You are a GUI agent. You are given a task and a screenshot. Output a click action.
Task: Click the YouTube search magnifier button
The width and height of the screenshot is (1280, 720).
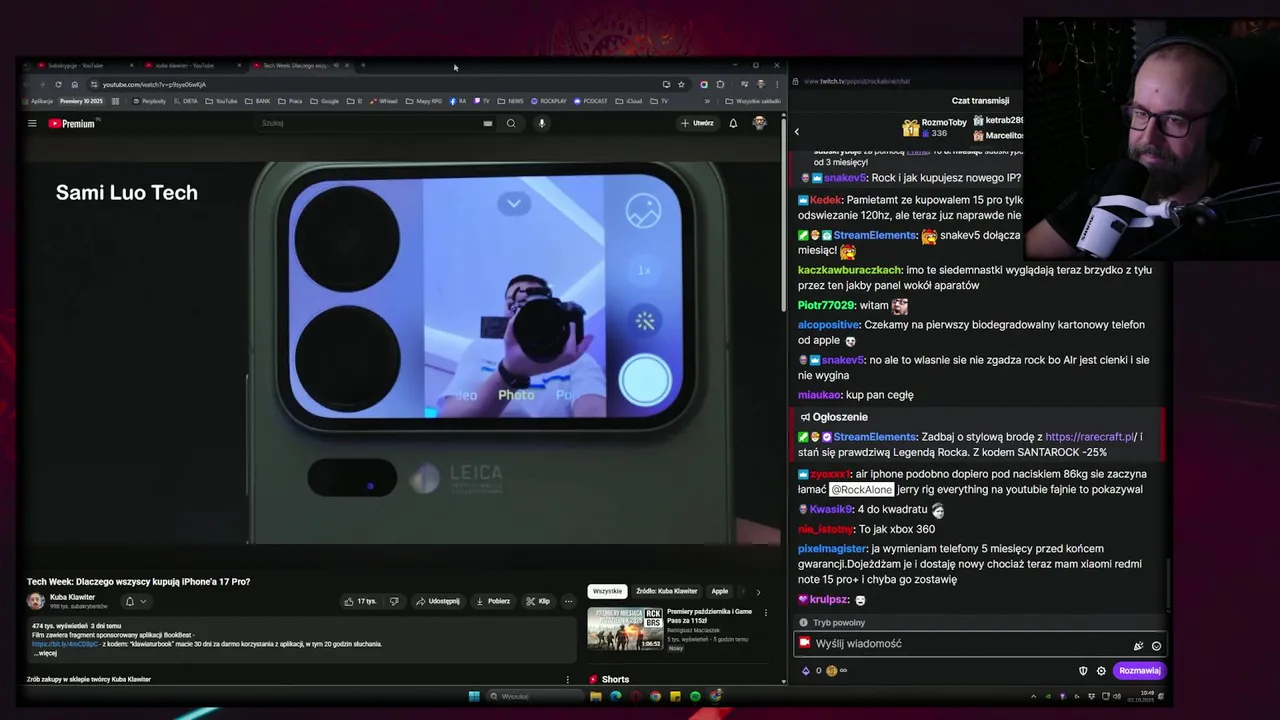point(511,123)
